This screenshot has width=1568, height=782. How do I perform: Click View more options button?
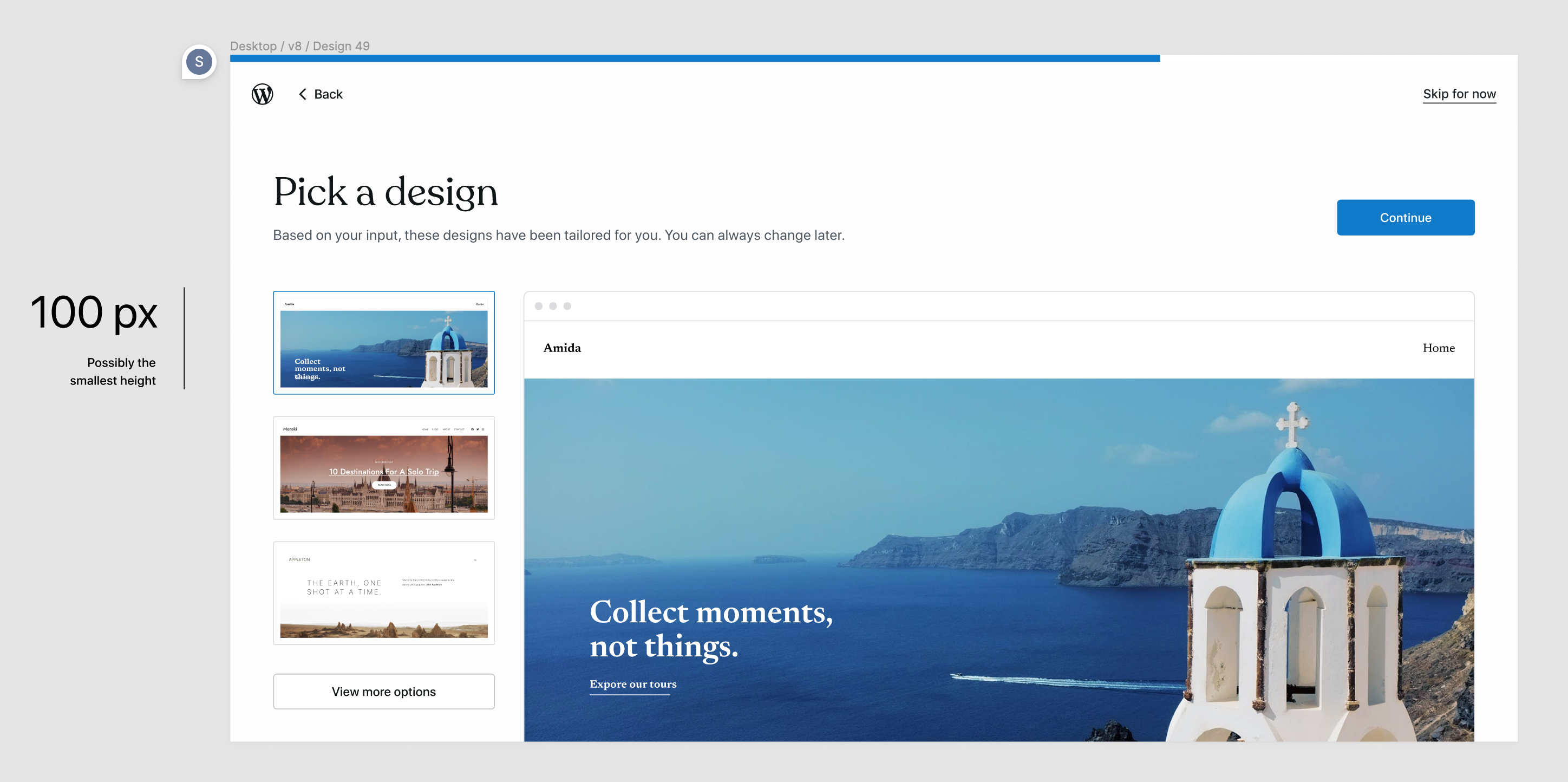383,691
